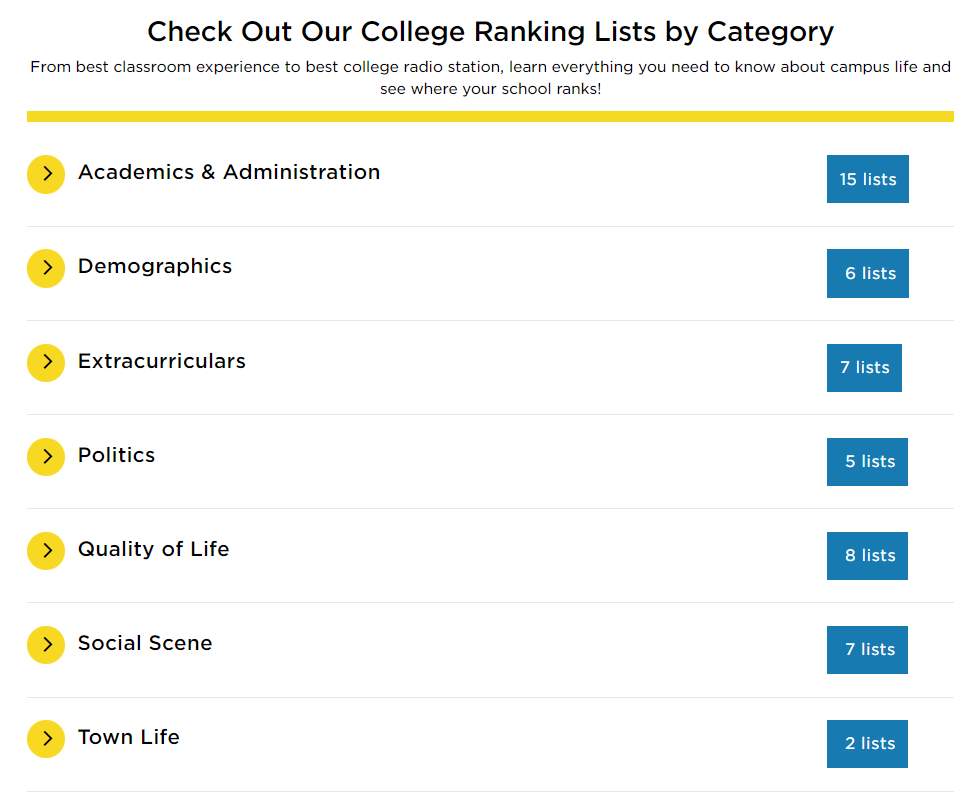Image resolution: width=966 pixels, height=794 pixels.
Task: Expand Quality of Life using its chevron
Action: [46, 550]
